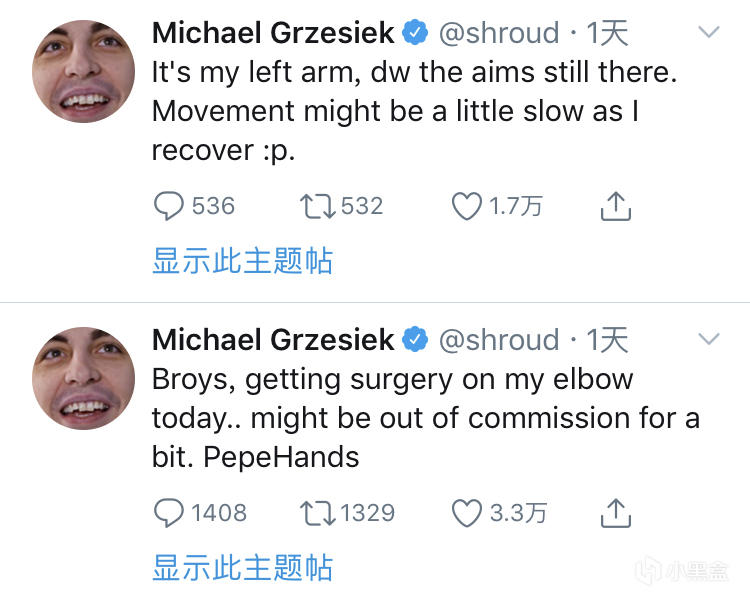Screen dimensions: 750x603
Task: Open profile avatar on first tweet
Action: pyautogui.click(x=84, y=70)
